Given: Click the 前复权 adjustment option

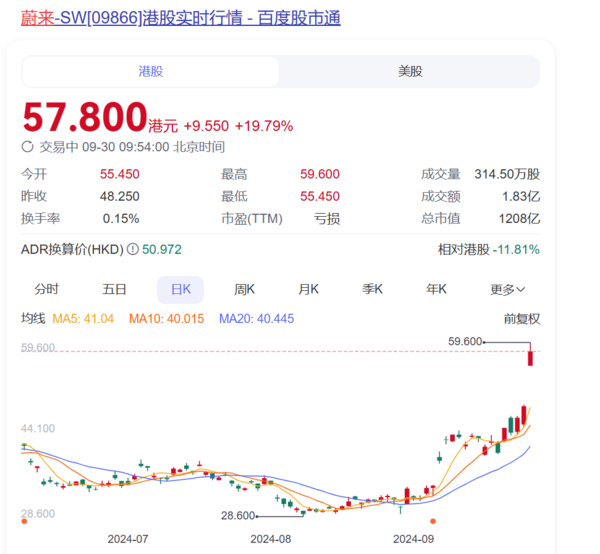Looking at the screenshot, I should pos(522,319).
